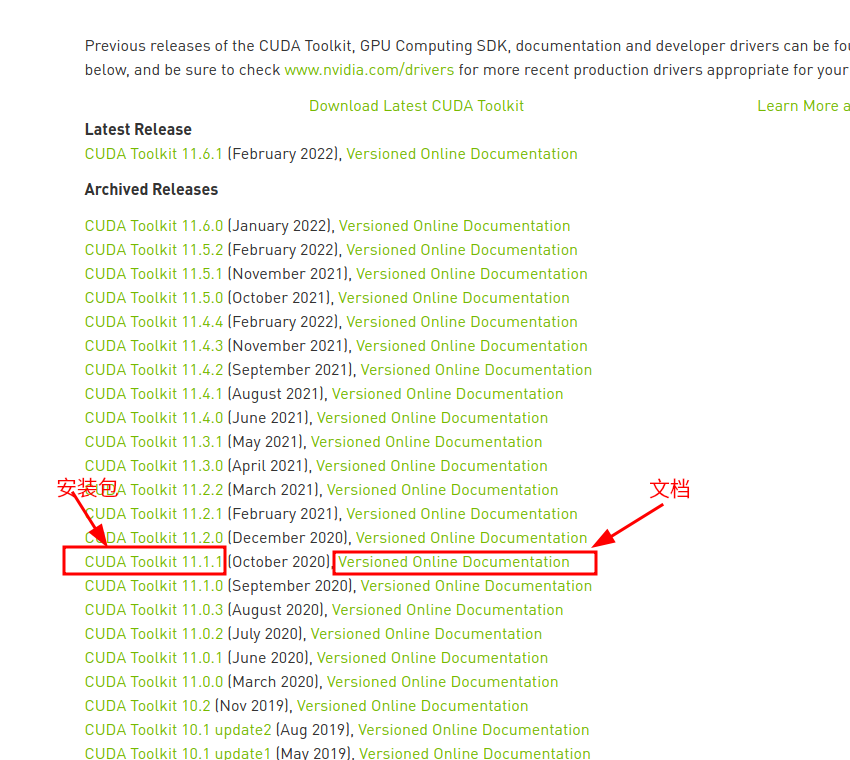Open CUDA Toolkit 11.2.2 link
The image size is (850, 760).
154,490
